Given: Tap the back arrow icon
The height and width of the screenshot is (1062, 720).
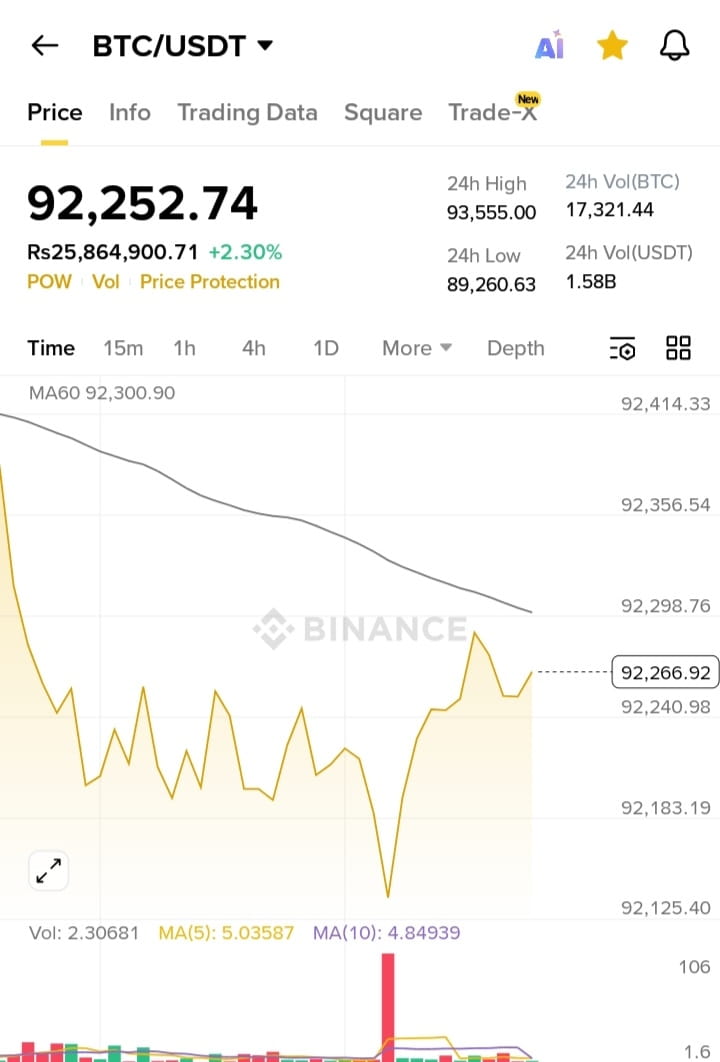Looking at the screenshot, I should pos(45,46).
